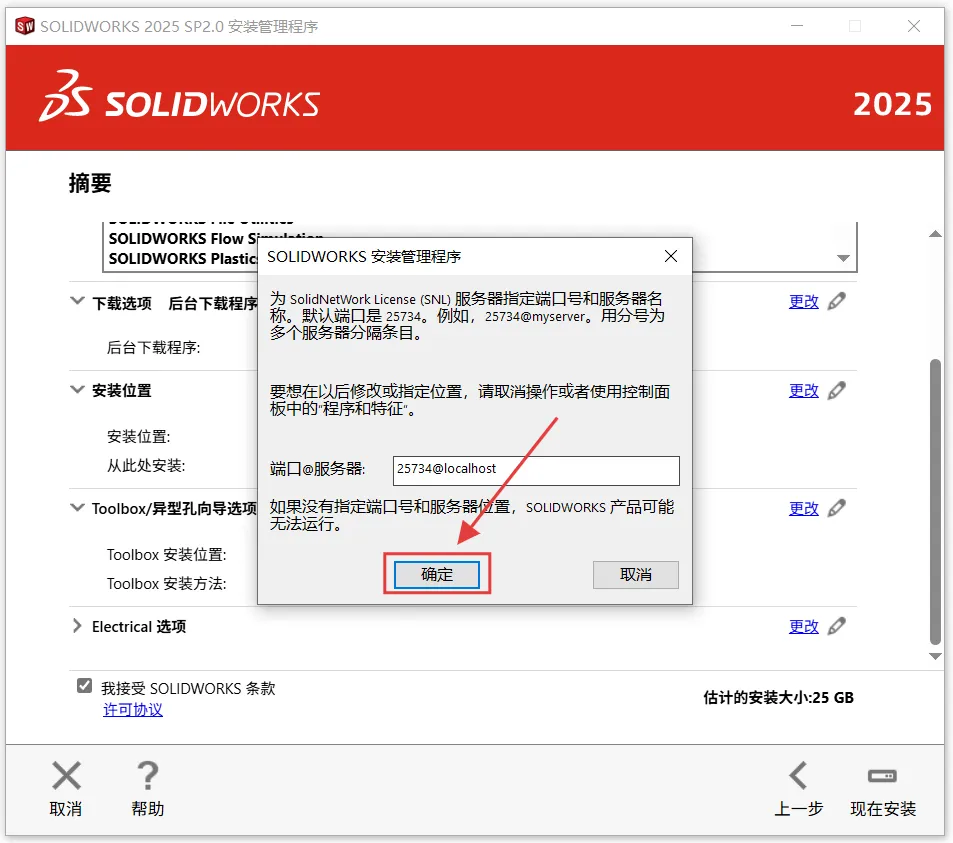Collapse the Toolbox/异型孔向导选项 section
This screenshot has width=953, height=843.
77,508
